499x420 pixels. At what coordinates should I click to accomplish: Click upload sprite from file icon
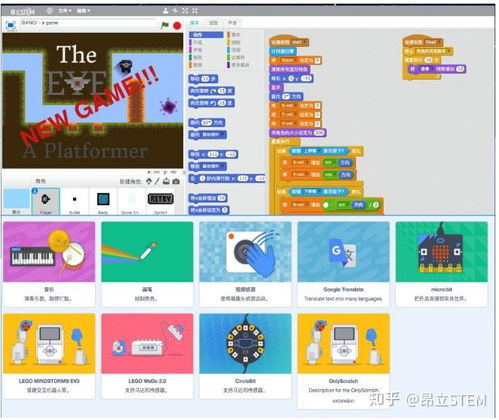coord(166,181)
